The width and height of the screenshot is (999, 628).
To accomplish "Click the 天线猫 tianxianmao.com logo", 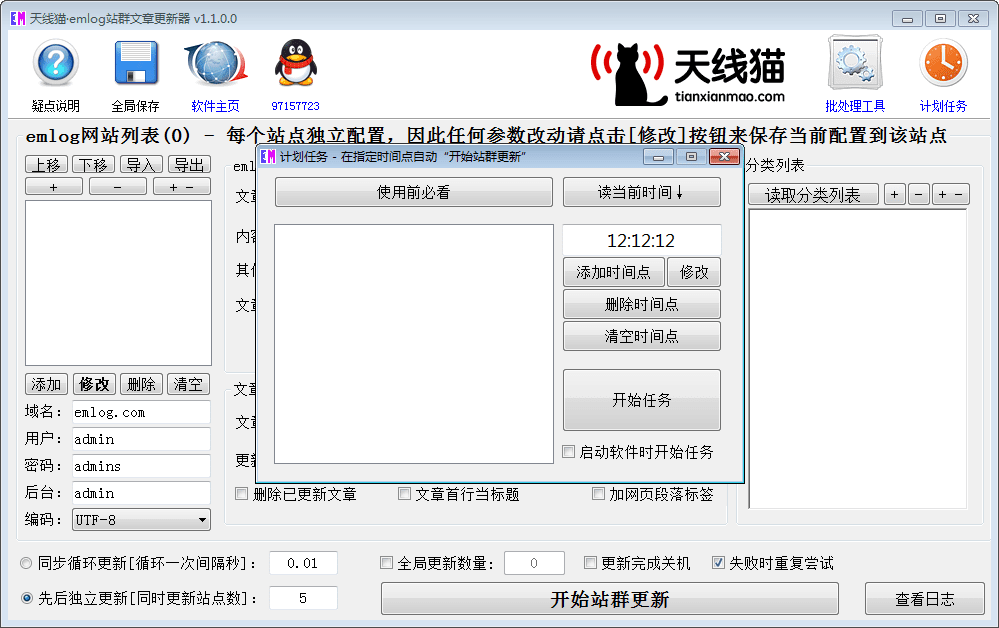I will coord(688,74).
